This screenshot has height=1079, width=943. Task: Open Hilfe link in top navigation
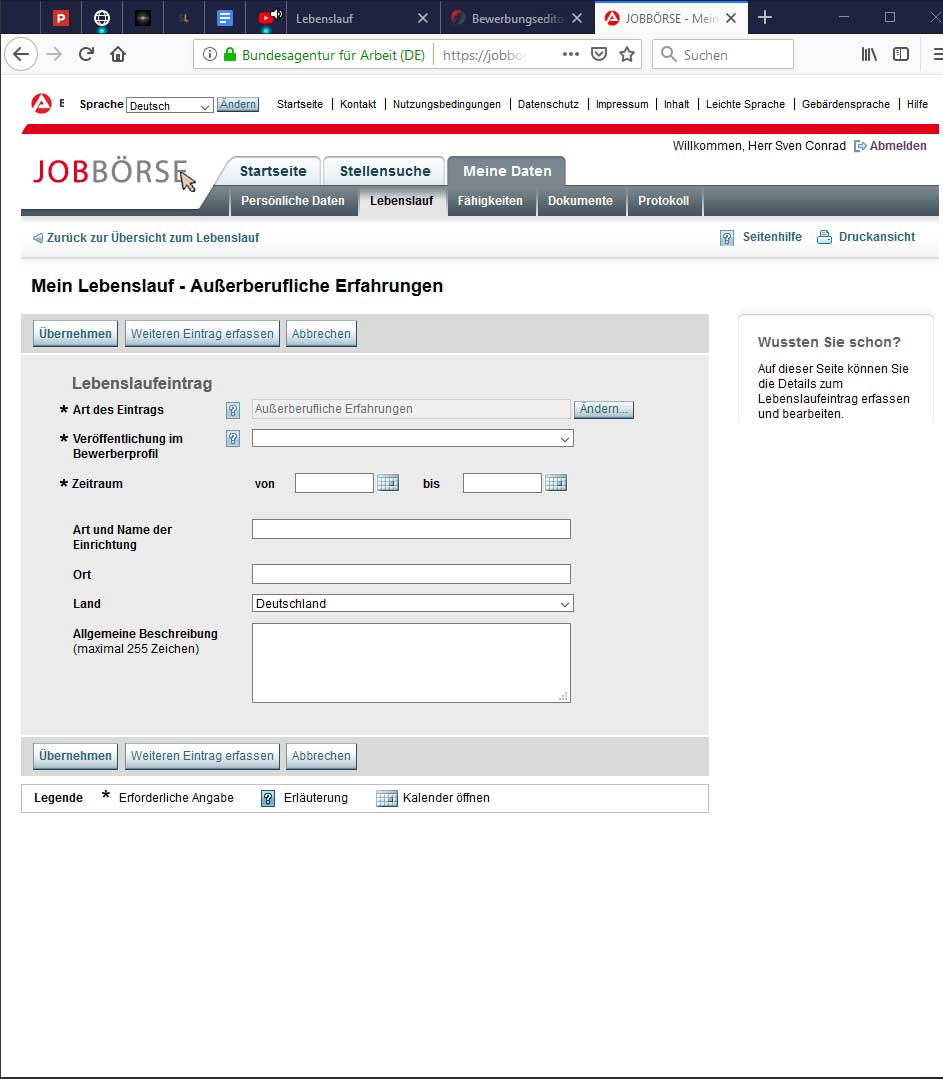(918, 105)
